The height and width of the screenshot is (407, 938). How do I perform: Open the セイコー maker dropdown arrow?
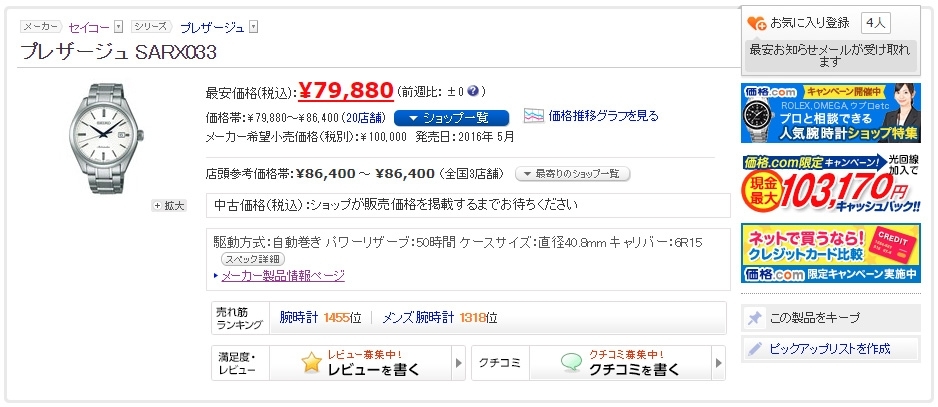click(x=118, y=27)
